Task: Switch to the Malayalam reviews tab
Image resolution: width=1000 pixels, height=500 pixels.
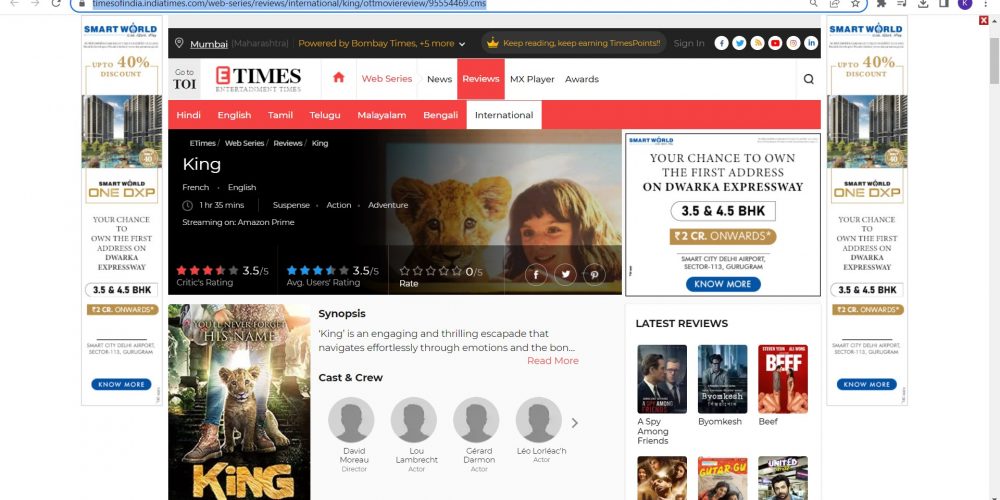Action: pyautogui.click(x=381, y=115)
